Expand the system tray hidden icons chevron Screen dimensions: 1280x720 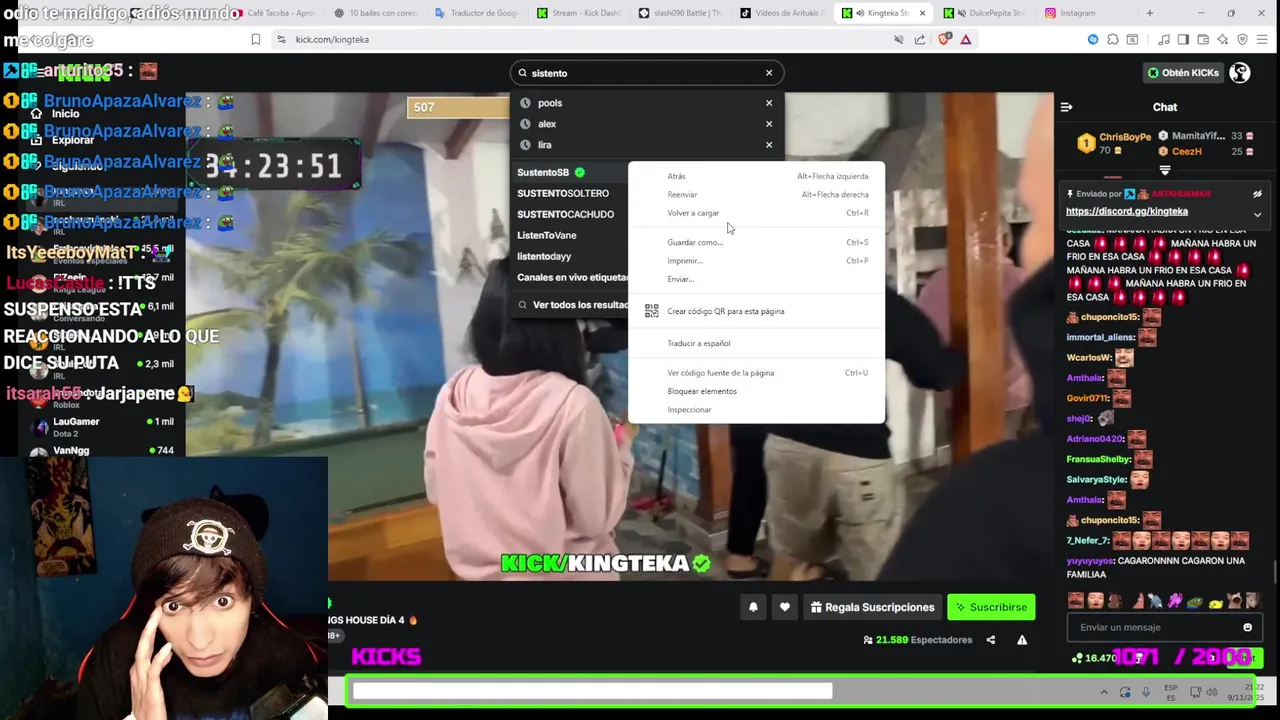click(1104, 692)
